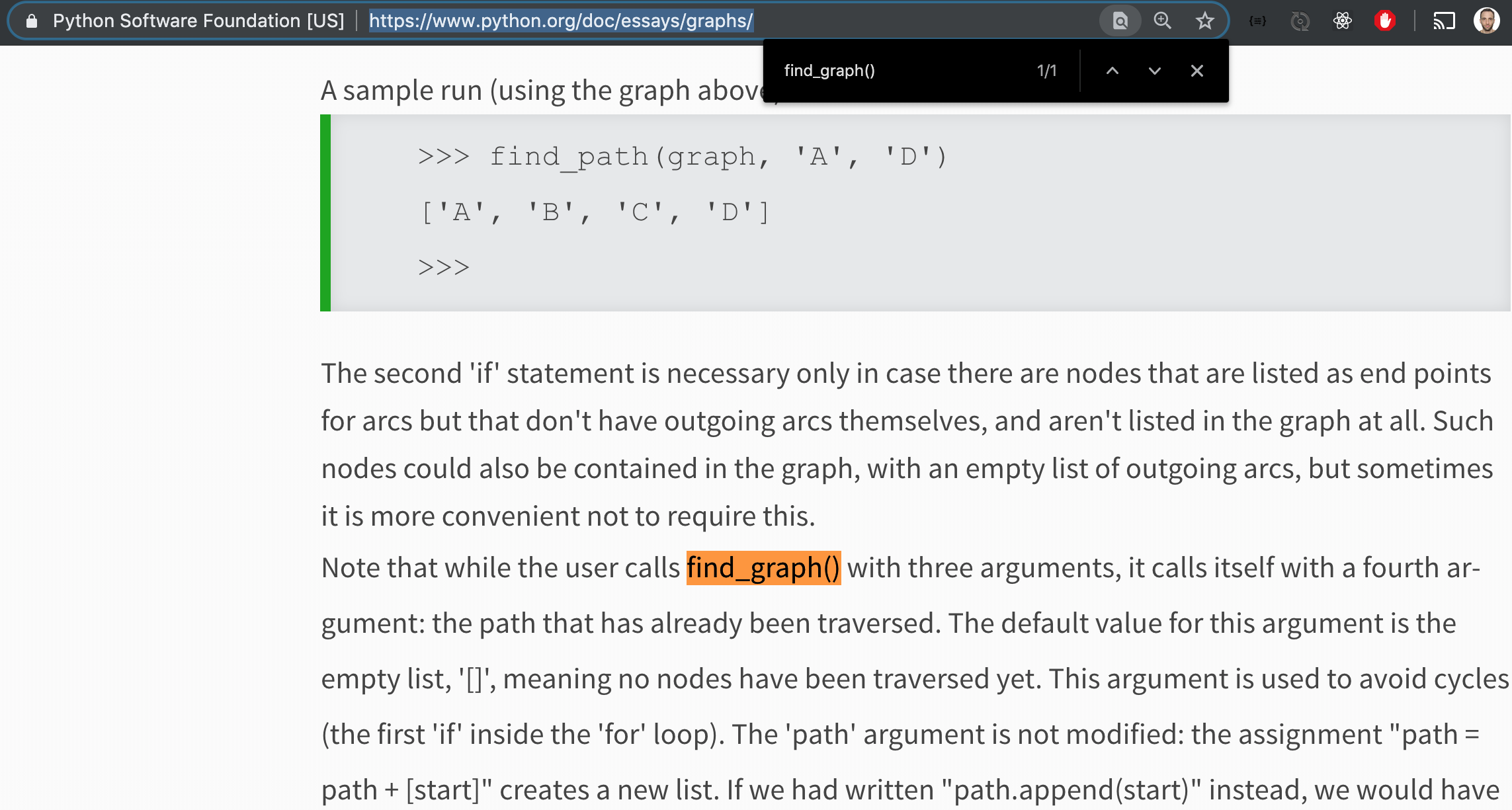Jump to previous find match
Screen dimensions: 1512x810
tap(1112, 71)
